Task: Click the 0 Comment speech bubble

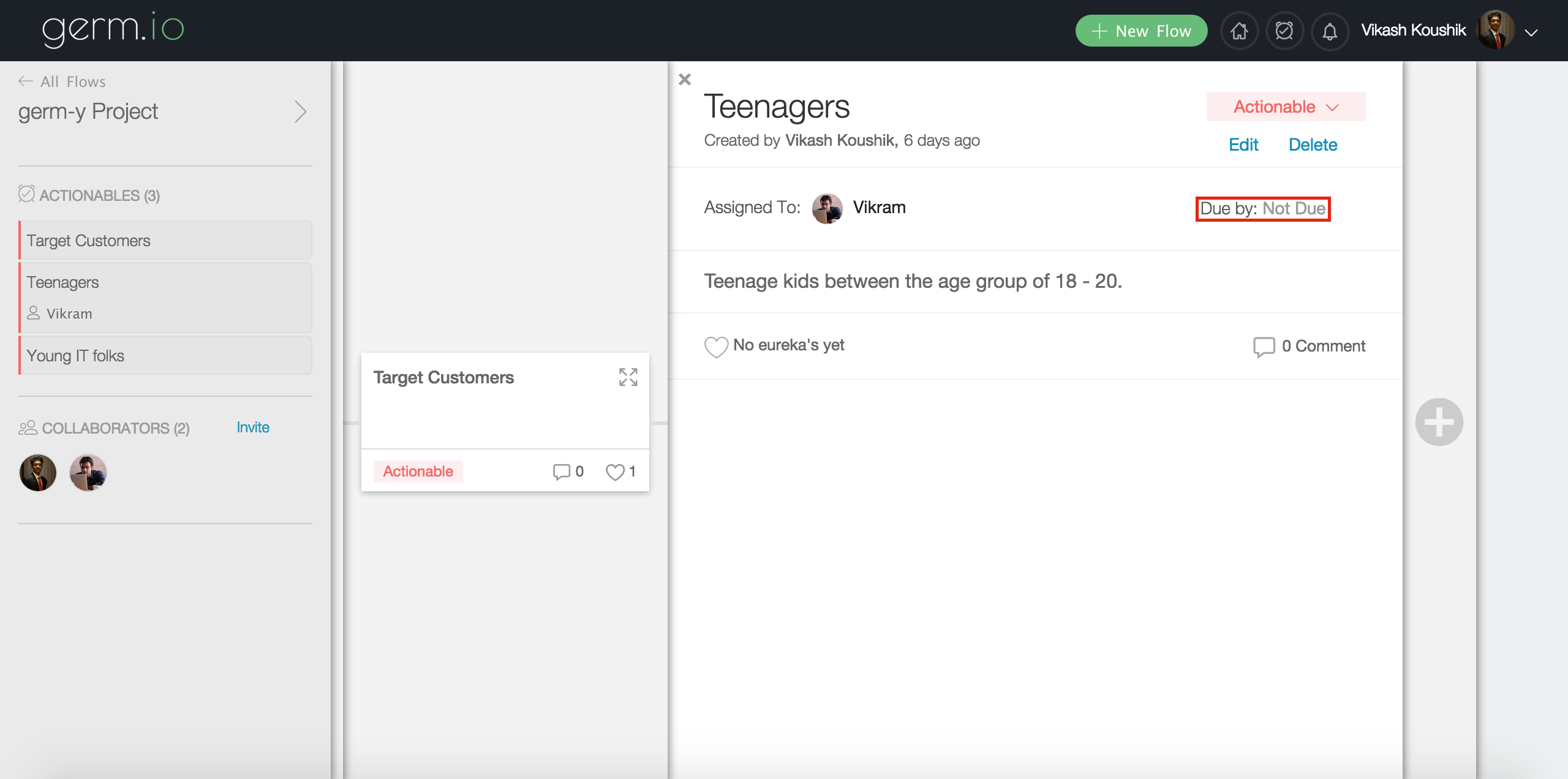Action: pyautogui.click(x=1264, y=347)
